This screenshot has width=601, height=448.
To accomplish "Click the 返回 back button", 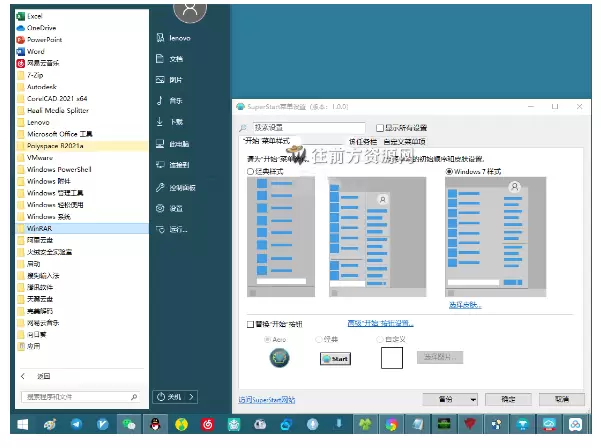I will [35, 376].
